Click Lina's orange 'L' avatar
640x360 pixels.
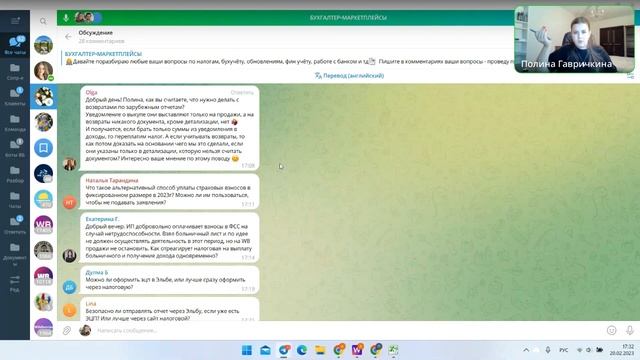click(x=69, y=310)
